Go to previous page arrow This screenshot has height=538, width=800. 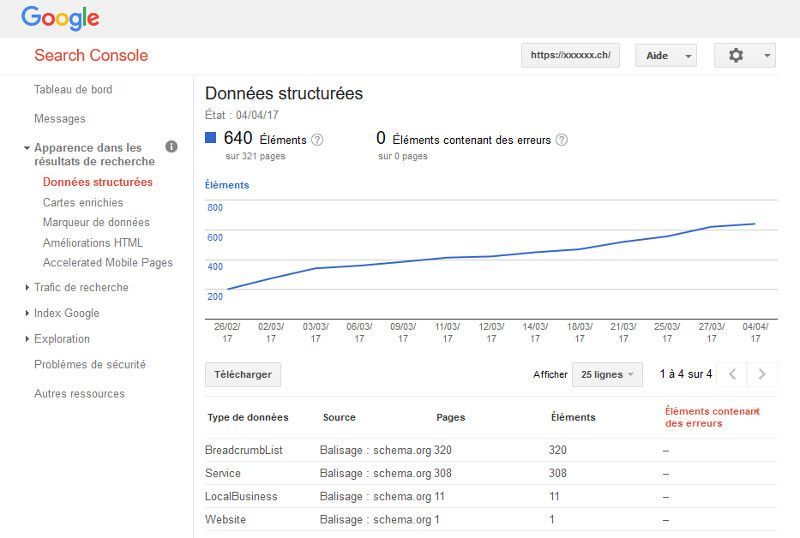point(732,374)
